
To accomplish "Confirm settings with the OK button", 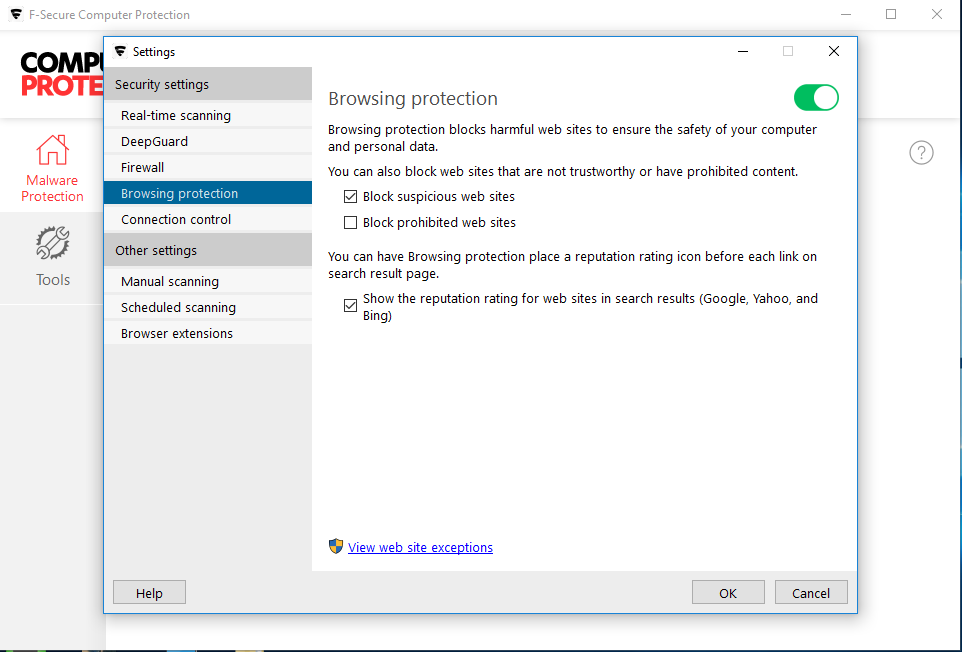I will 728,593.
